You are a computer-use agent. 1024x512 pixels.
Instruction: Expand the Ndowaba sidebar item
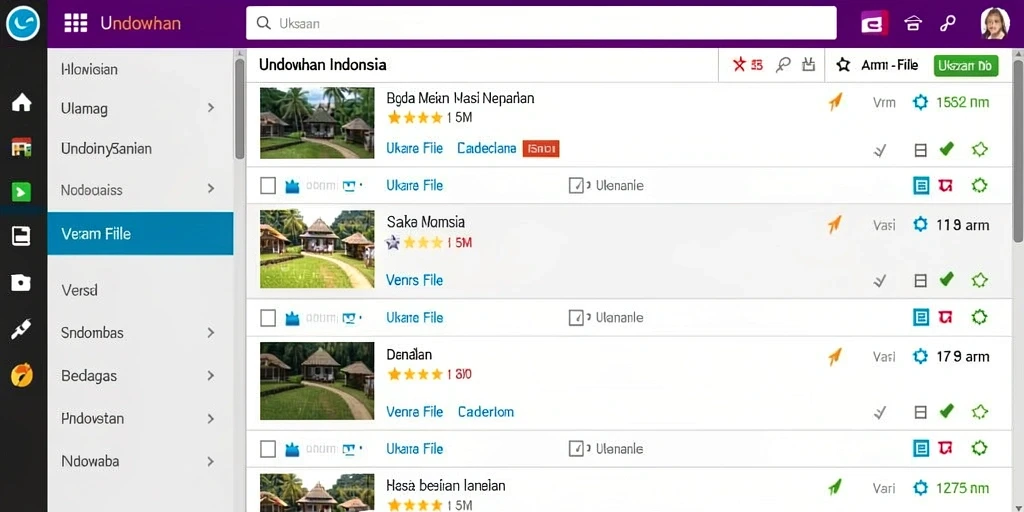click(x=210, y=461)
